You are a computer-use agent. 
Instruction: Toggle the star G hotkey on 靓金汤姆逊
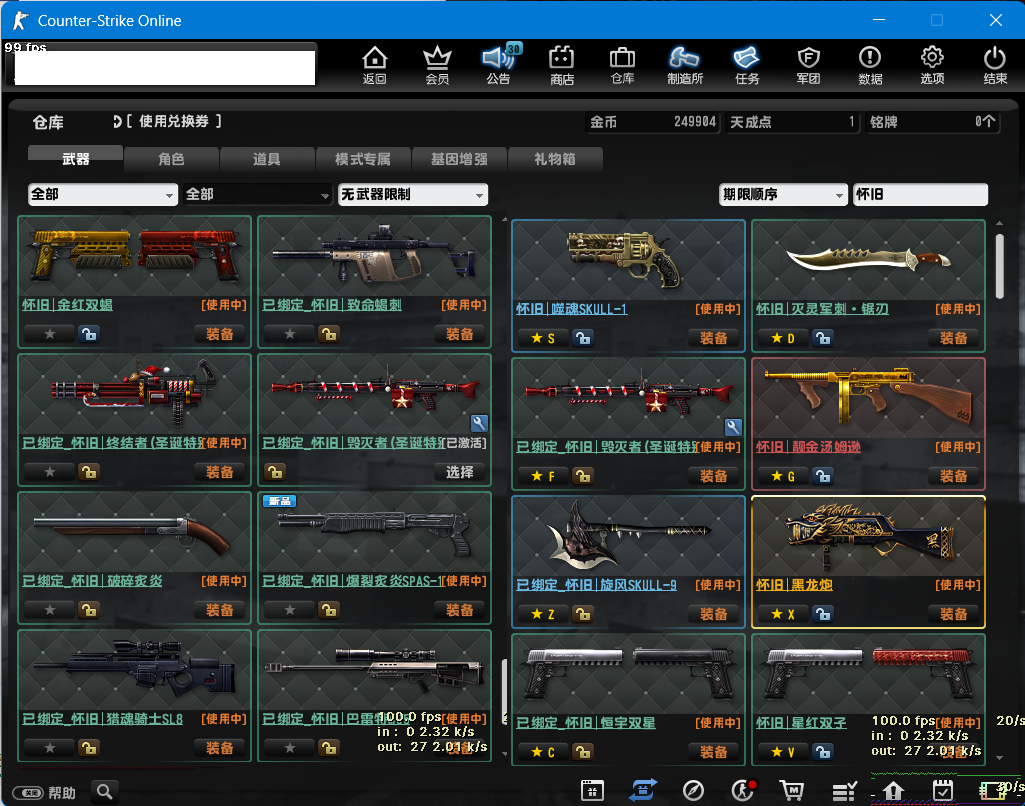pos(783,476)
